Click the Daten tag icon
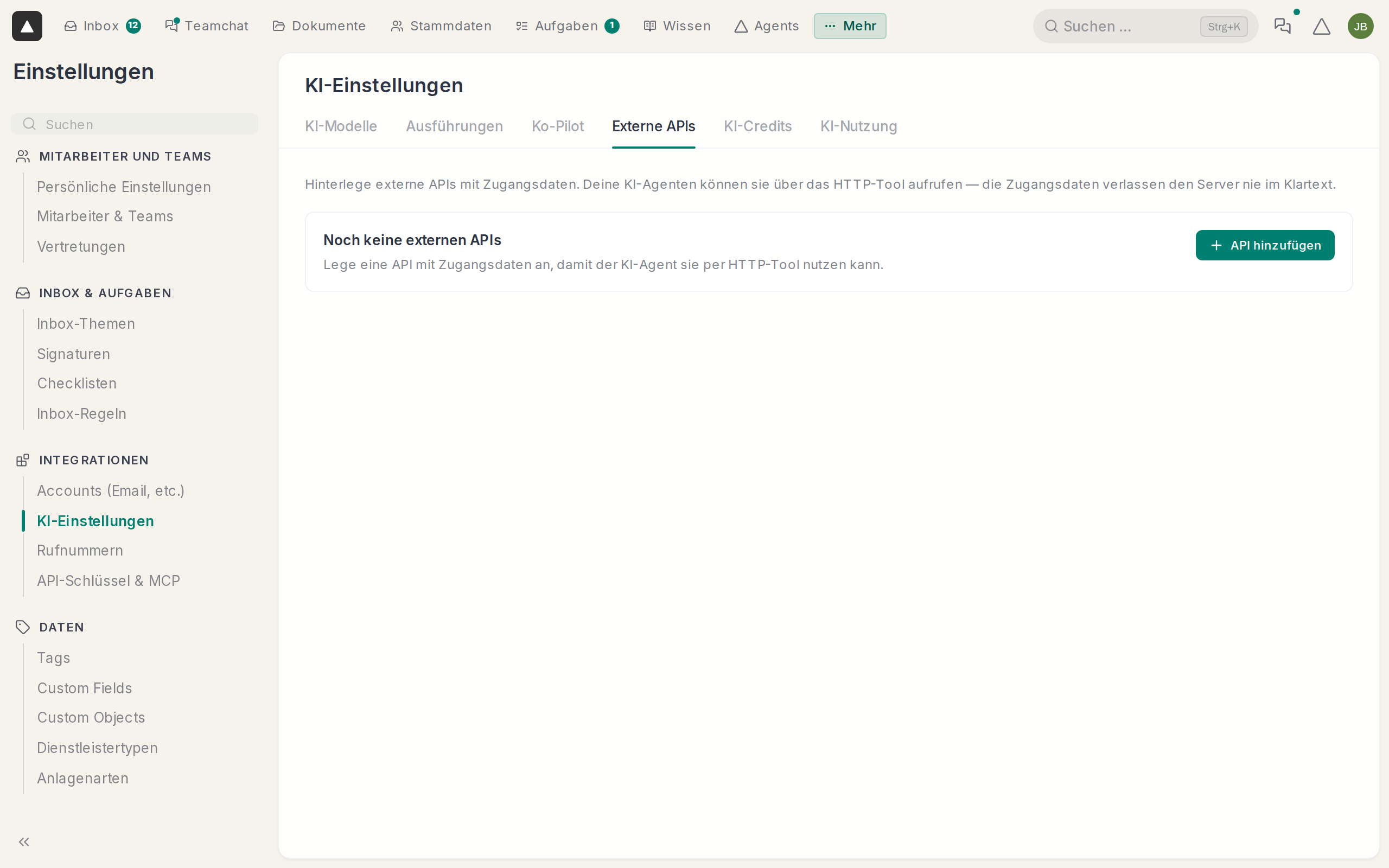This screenshot has width=1389, height=868. 23,627
